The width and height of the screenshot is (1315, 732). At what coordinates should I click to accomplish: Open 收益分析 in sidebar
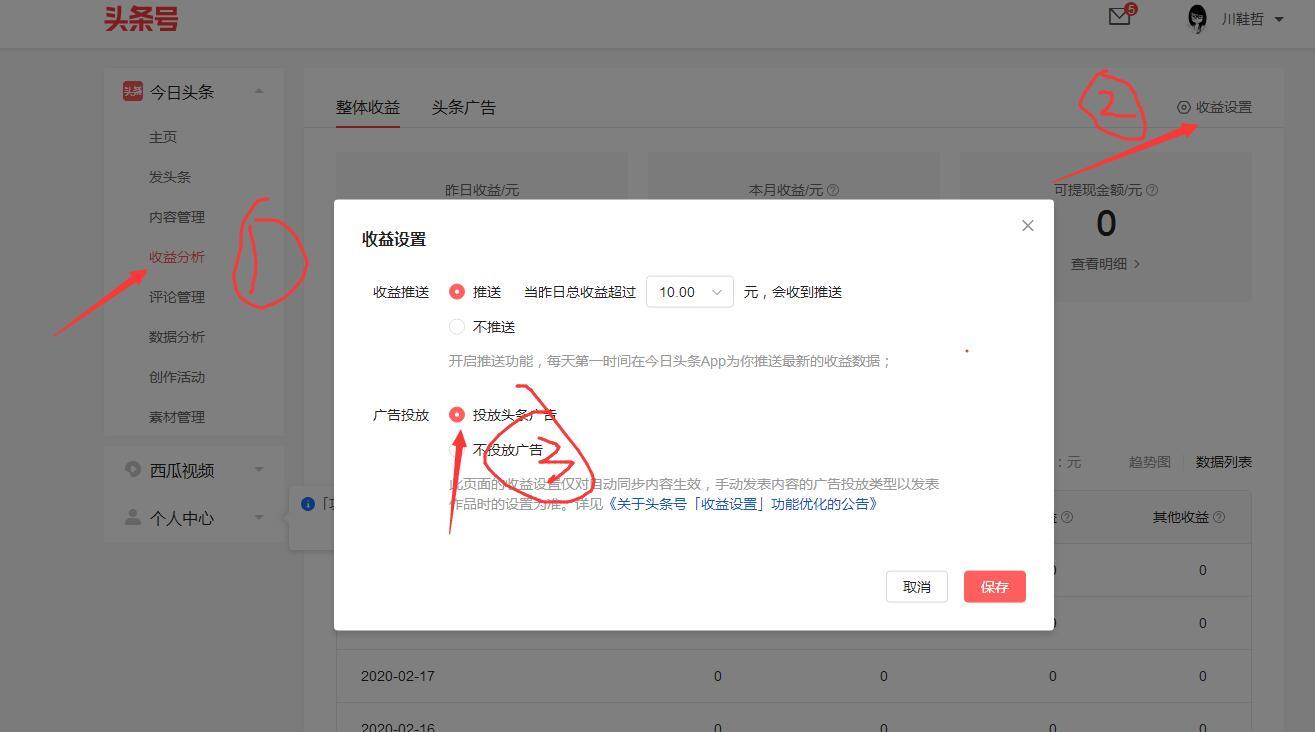coord(177,257)
